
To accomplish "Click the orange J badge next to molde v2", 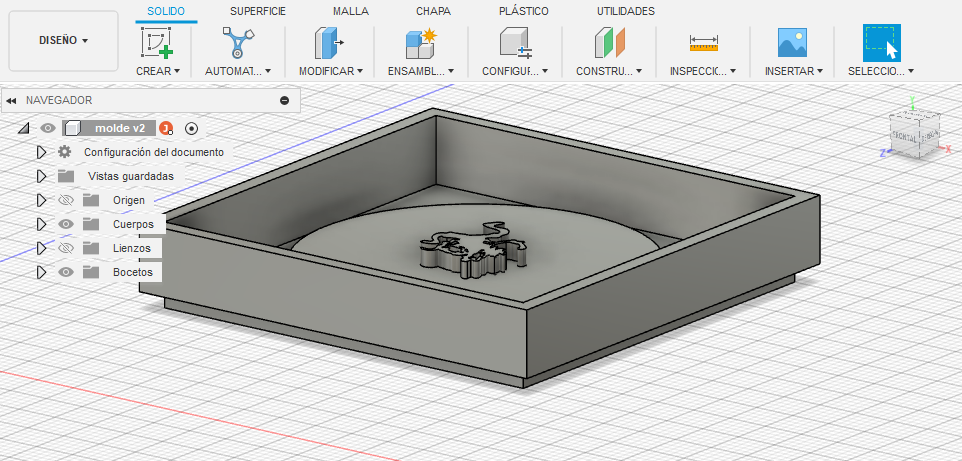I will pos(166,128).
